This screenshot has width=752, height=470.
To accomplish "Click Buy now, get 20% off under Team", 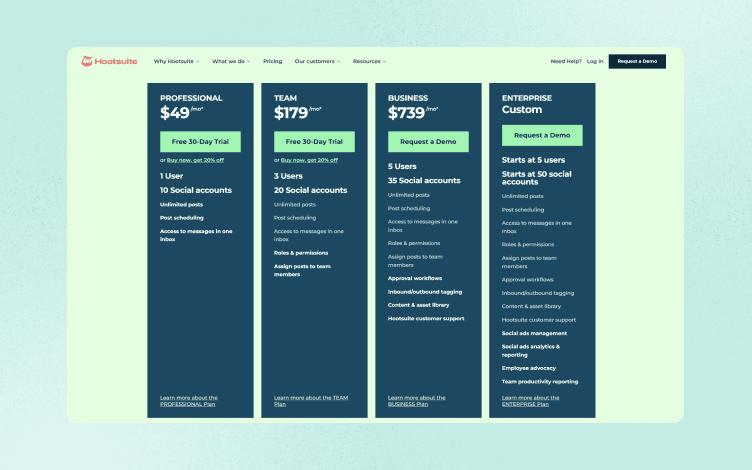I will tap(309, 160).
